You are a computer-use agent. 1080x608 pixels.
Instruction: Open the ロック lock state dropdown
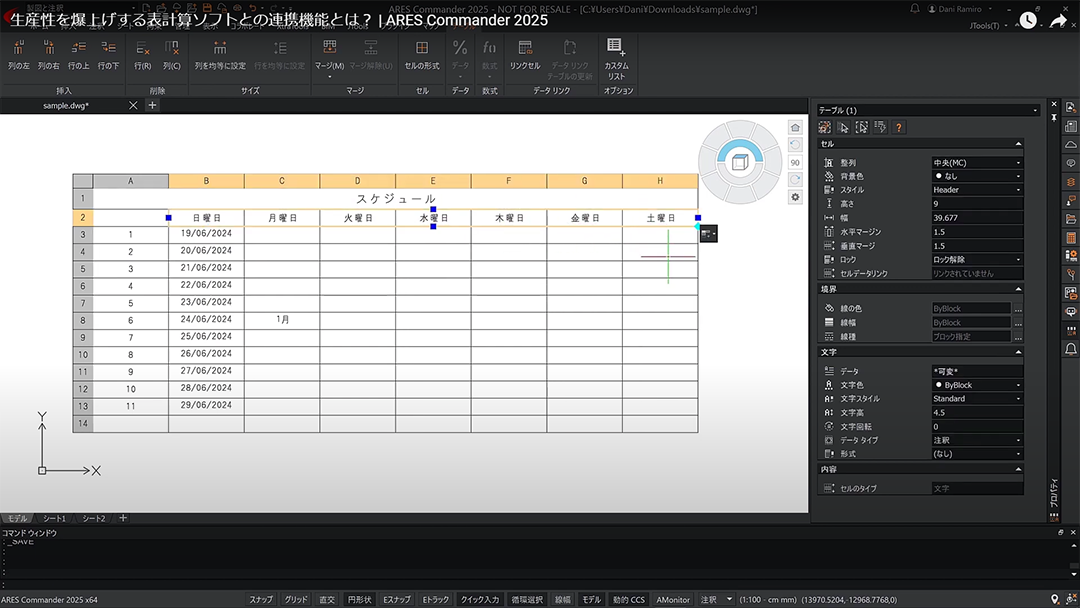[977, 260]
